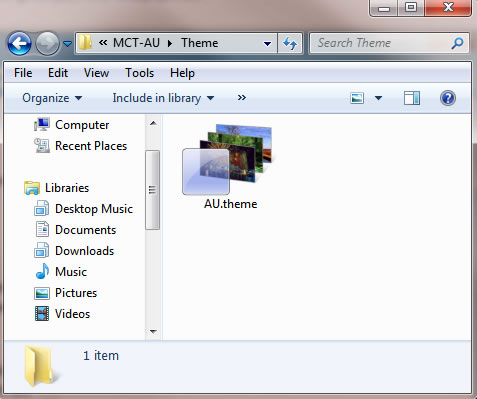This screenshot has width=477, height=399.
Task: Open the view options dropdown arrow
Action: point(378,98)
